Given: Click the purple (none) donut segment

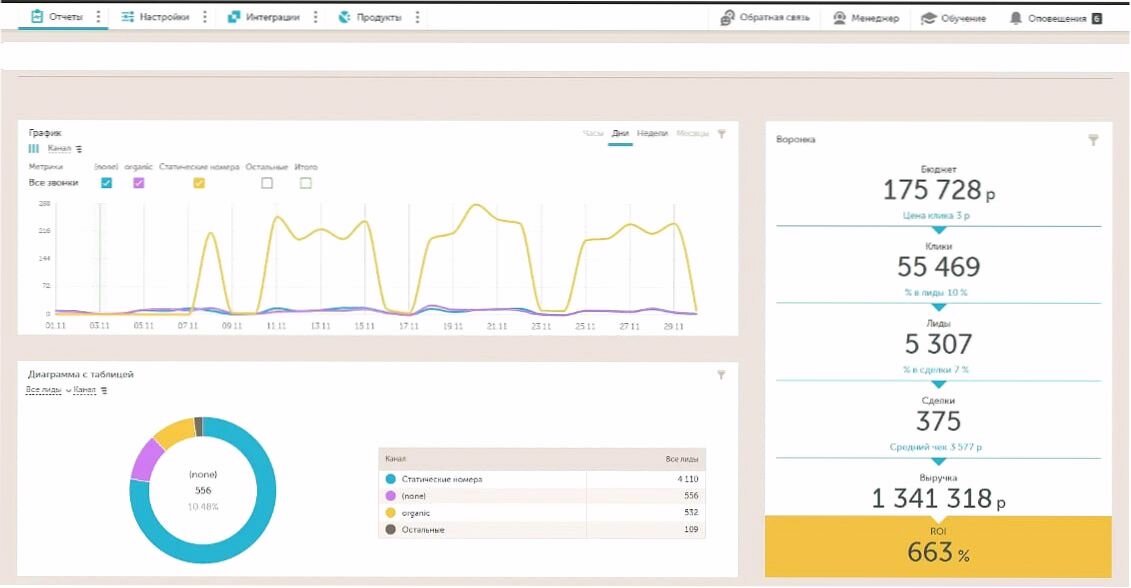Looking at the screenshot, I should click(146, 460).
